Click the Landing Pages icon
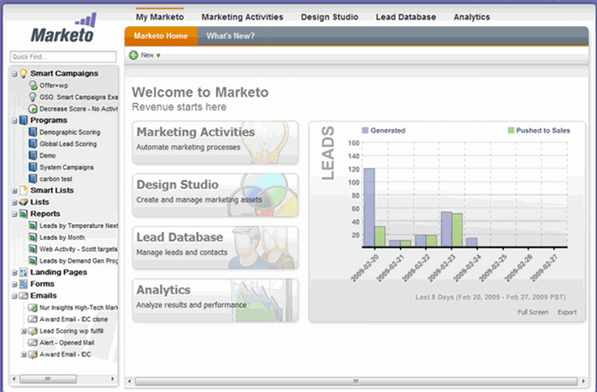 coord(24,272)
